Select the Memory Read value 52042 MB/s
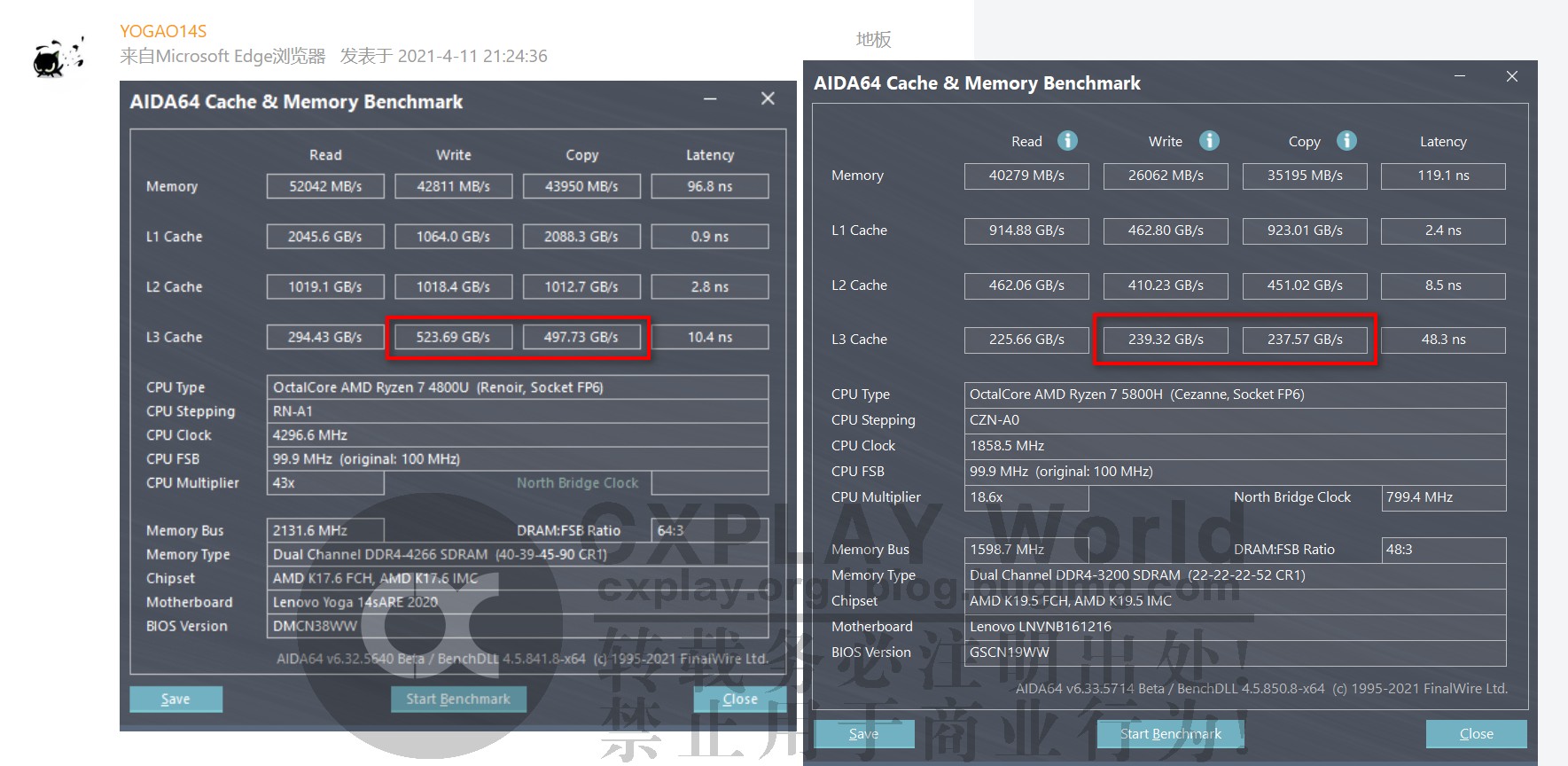The width and height of the screenshot is (1568, 766). [x=325, y=186]
